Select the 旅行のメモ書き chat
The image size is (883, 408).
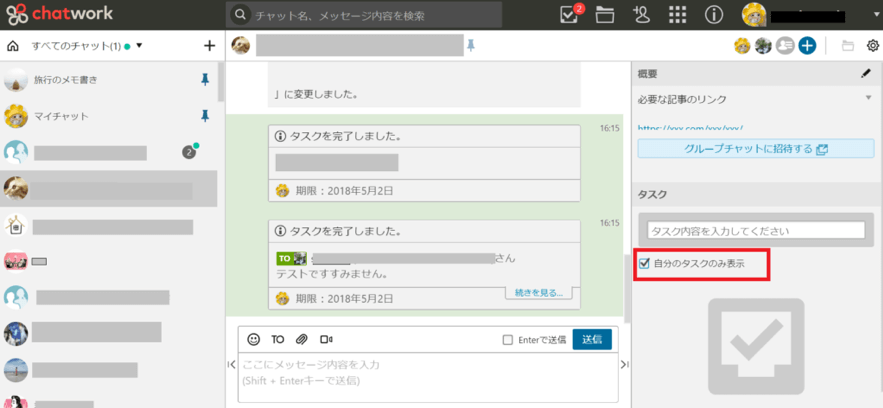(65, 79)
